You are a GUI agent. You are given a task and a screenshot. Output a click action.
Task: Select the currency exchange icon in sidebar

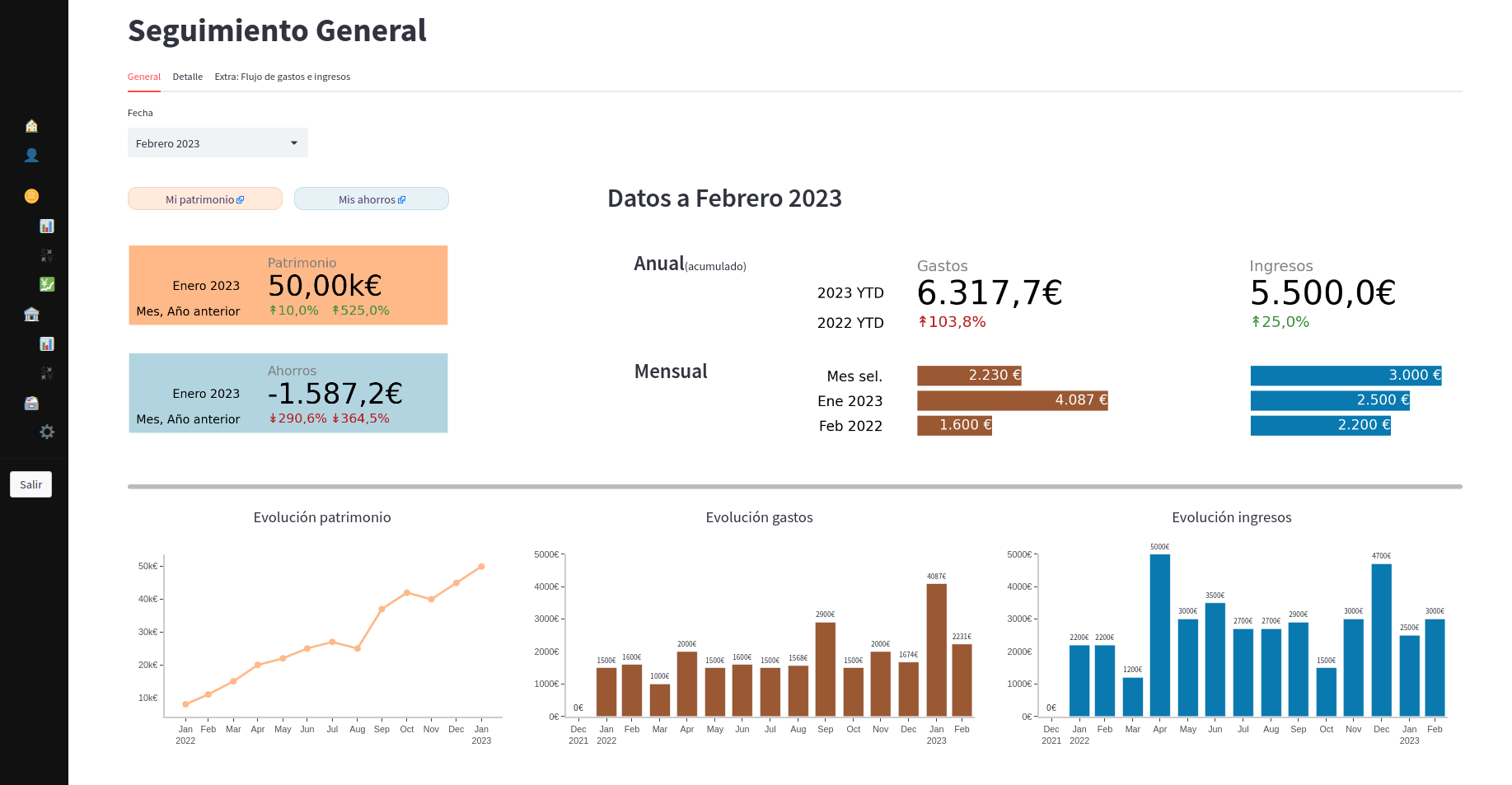(47, 255)
